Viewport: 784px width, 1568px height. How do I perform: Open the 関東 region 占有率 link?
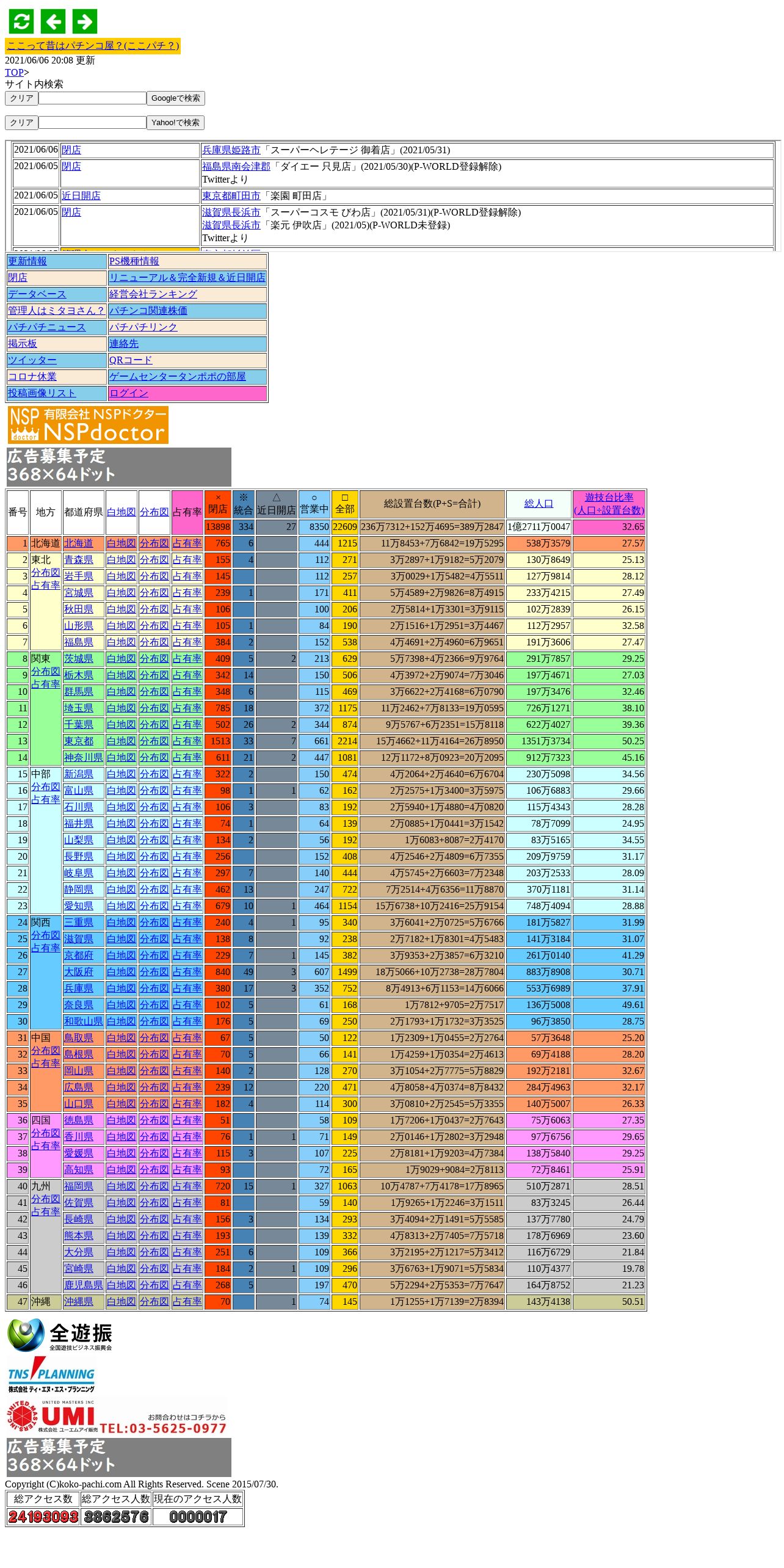click(46, 684)
